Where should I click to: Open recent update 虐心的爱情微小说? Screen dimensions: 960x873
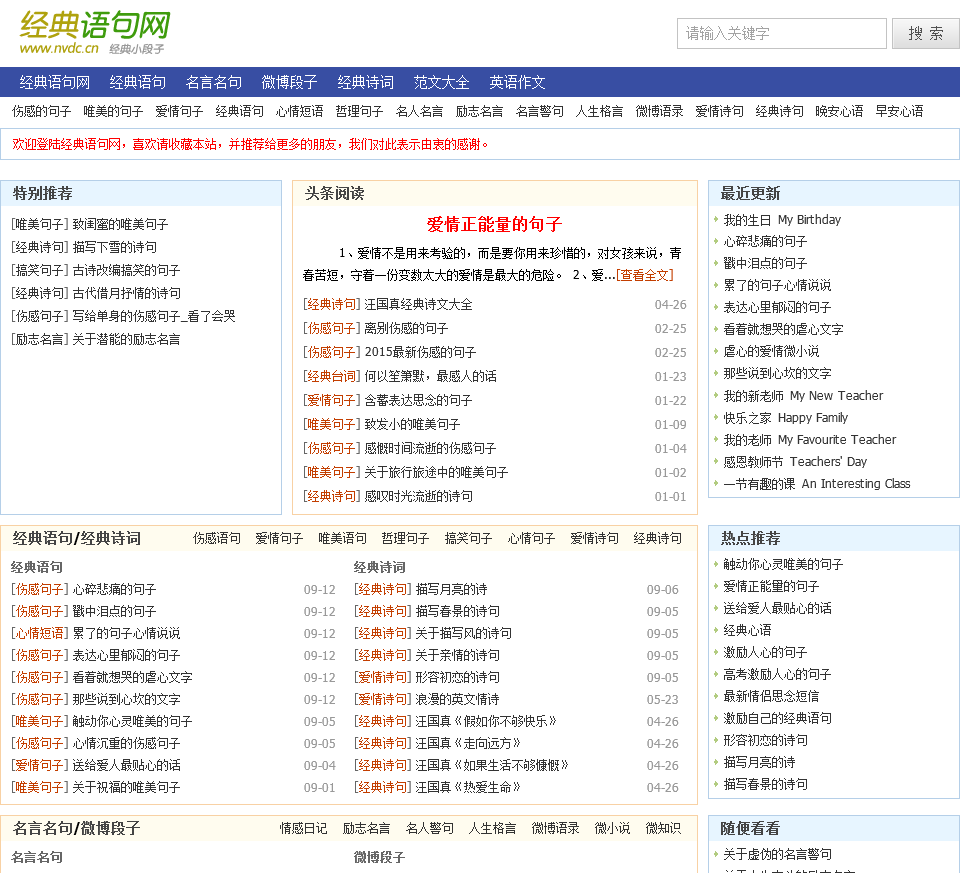[x=771, y=351]
